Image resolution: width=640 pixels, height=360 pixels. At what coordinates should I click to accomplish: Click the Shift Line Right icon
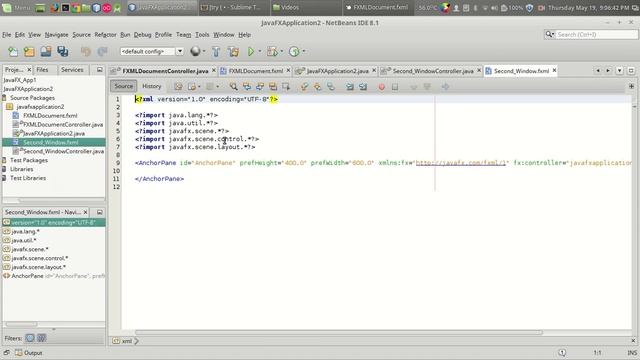click(x=363, y=87)
